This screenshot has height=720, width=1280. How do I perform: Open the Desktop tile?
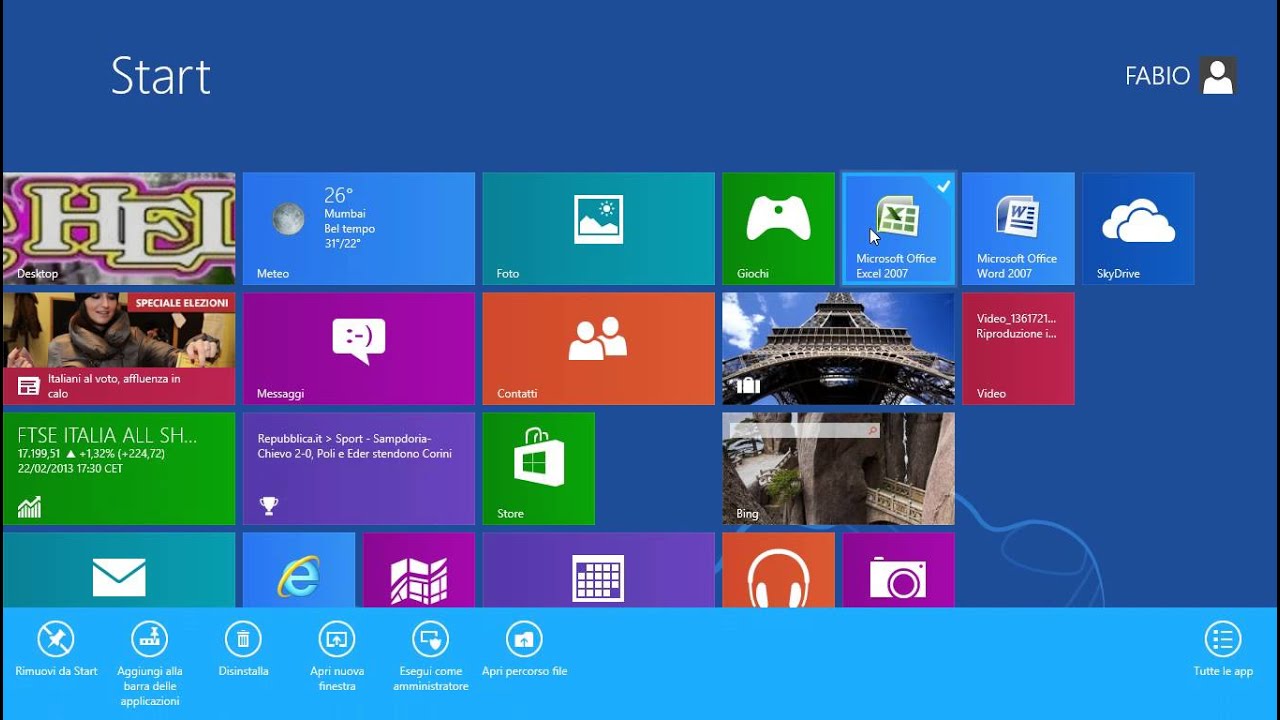tap(119, 229)
